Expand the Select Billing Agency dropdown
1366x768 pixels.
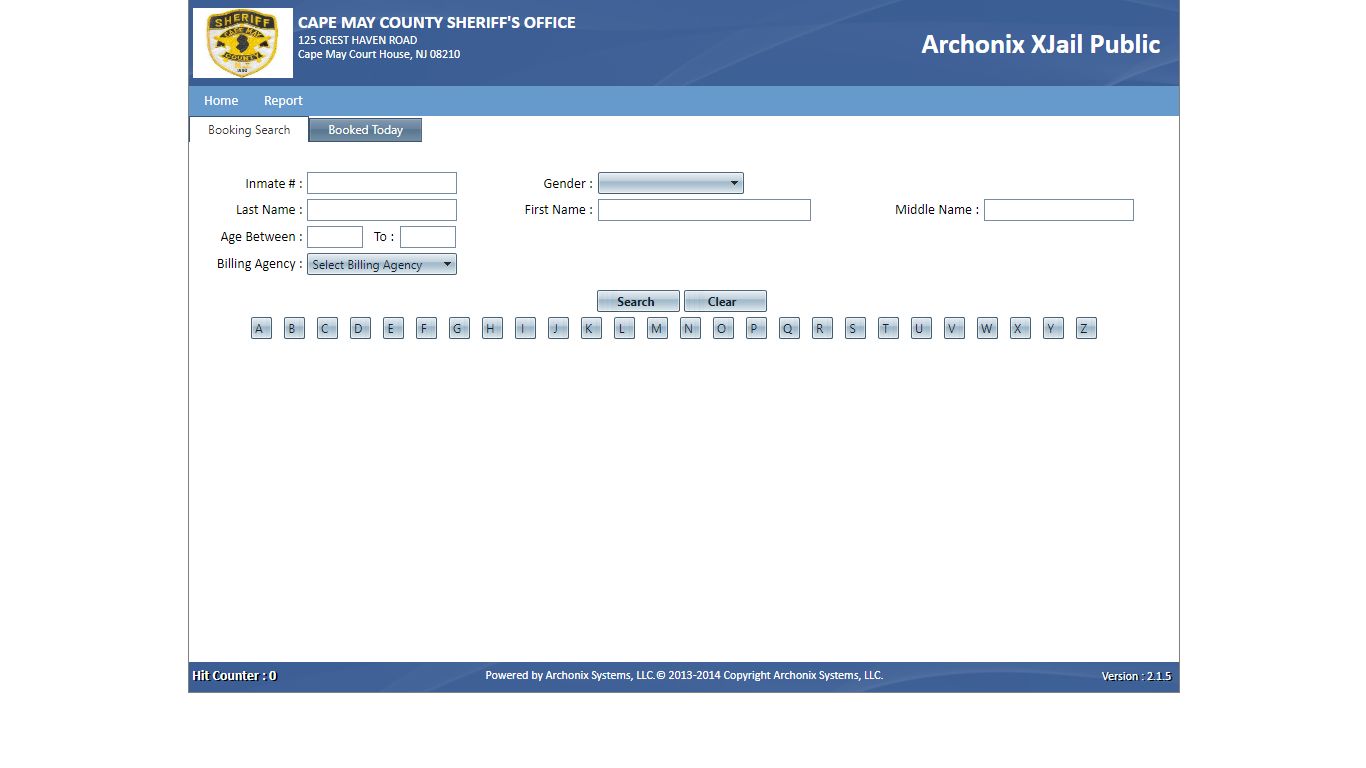(381, 264)
